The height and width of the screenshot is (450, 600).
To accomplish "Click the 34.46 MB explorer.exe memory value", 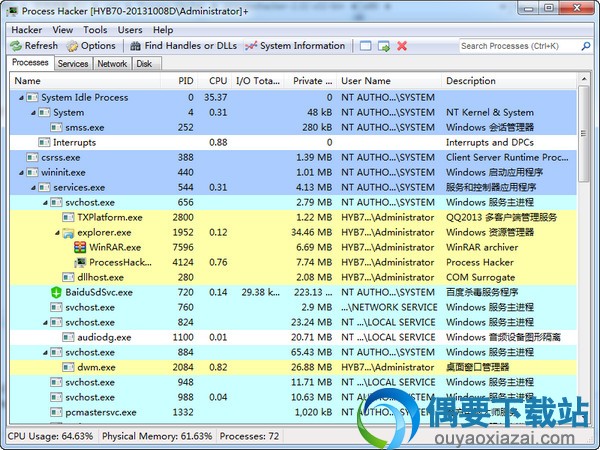I will (x=311, y=232).
